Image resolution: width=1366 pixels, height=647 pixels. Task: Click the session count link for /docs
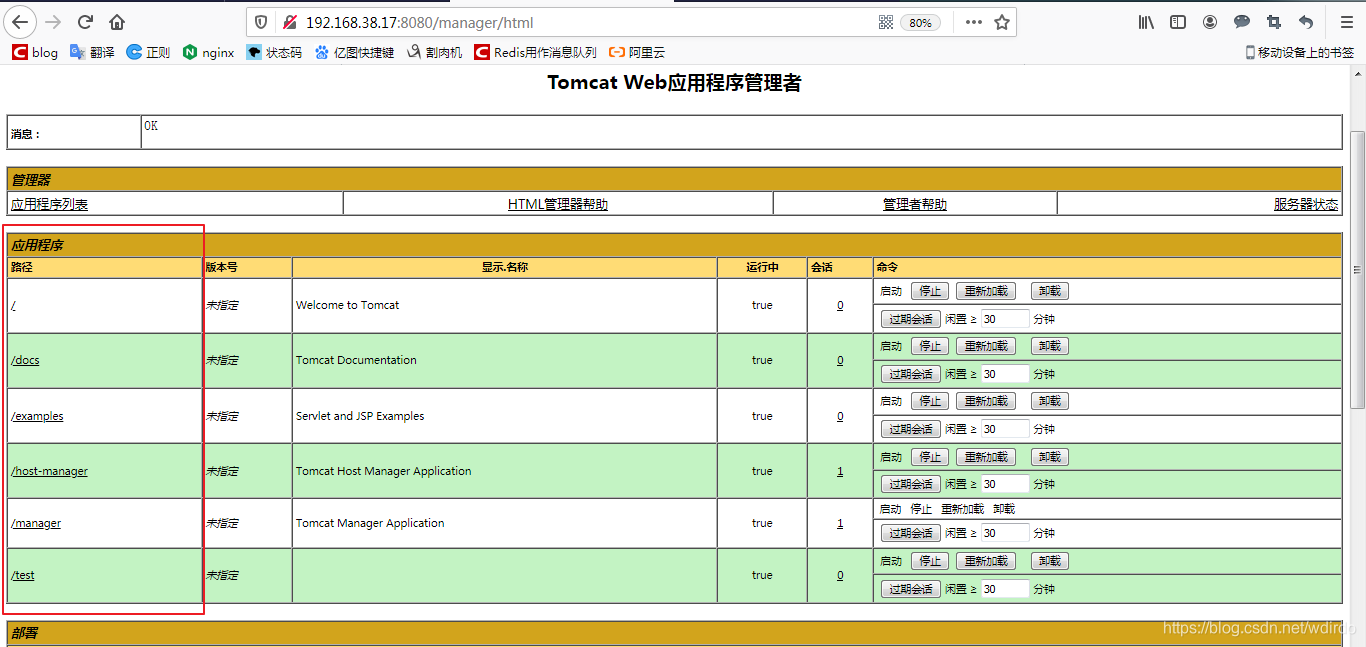[x=840, y=360]
